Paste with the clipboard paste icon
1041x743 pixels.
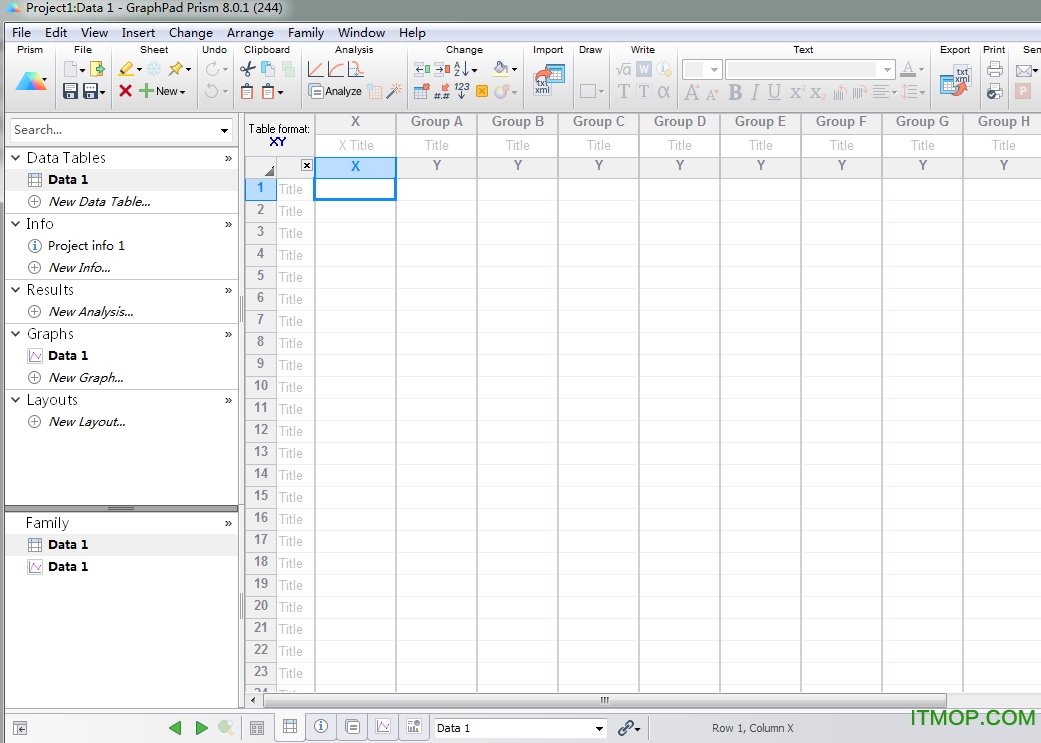(247, 92)
